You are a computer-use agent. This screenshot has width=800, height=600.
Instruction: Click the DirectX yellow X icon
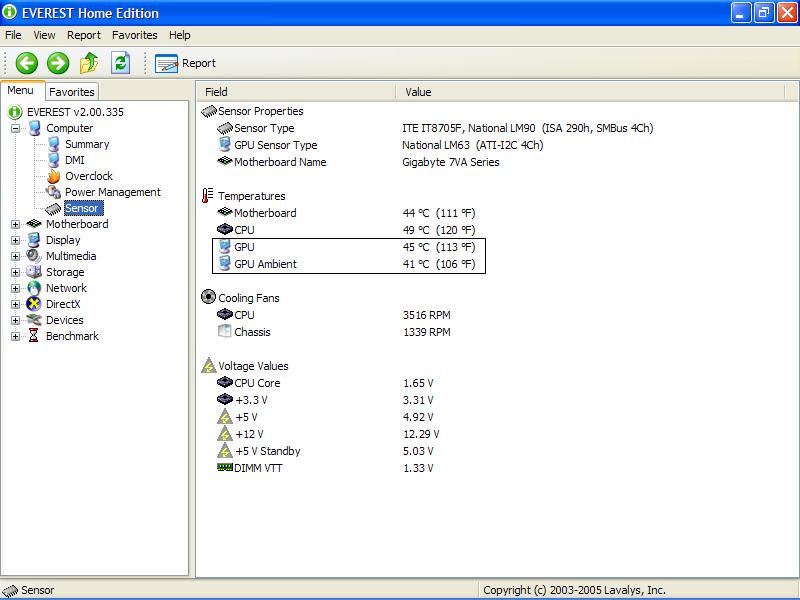(x=34, y=304)
